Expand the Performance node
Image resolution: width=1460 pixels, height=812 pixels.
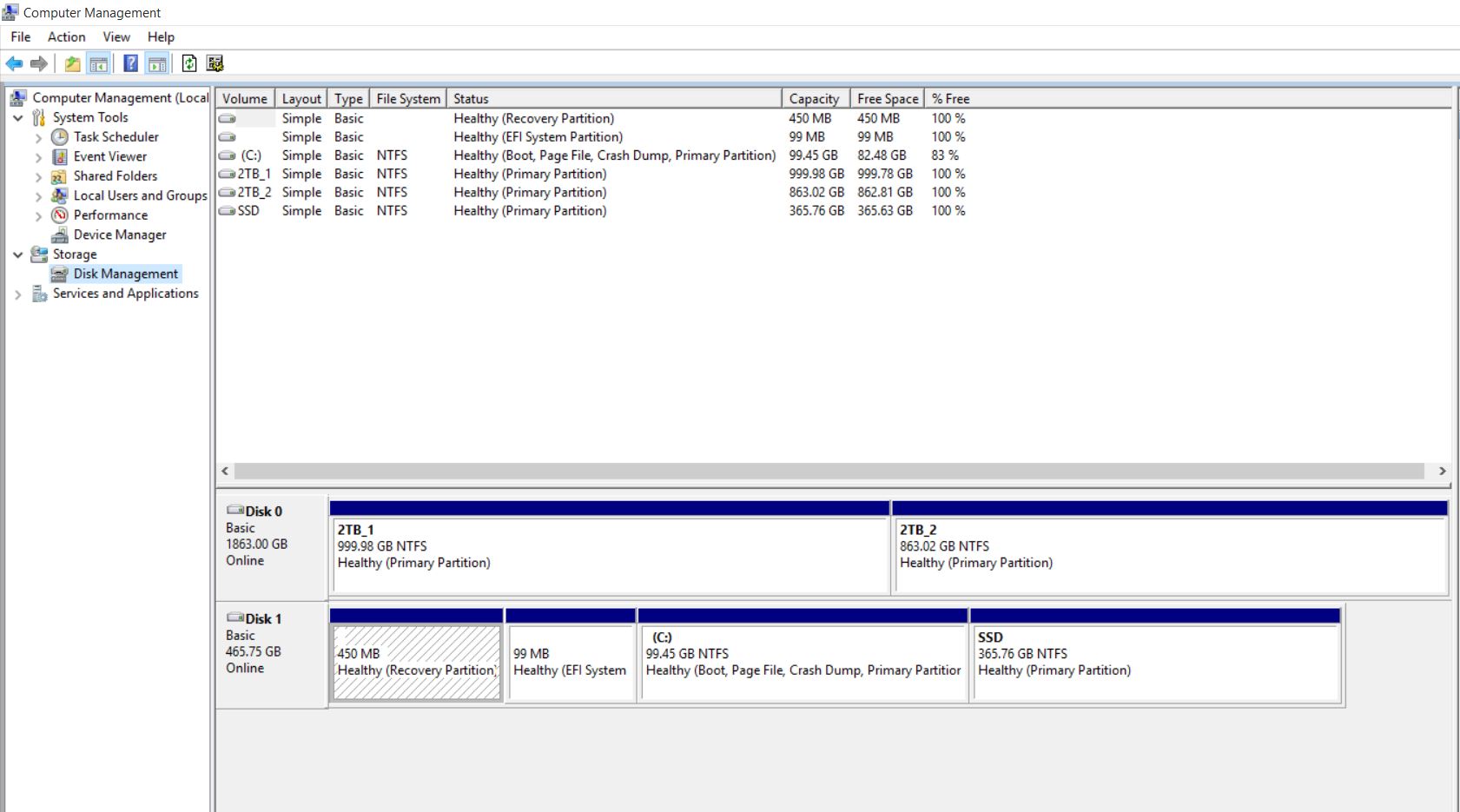pyautogui.click(x=38, y=215)
